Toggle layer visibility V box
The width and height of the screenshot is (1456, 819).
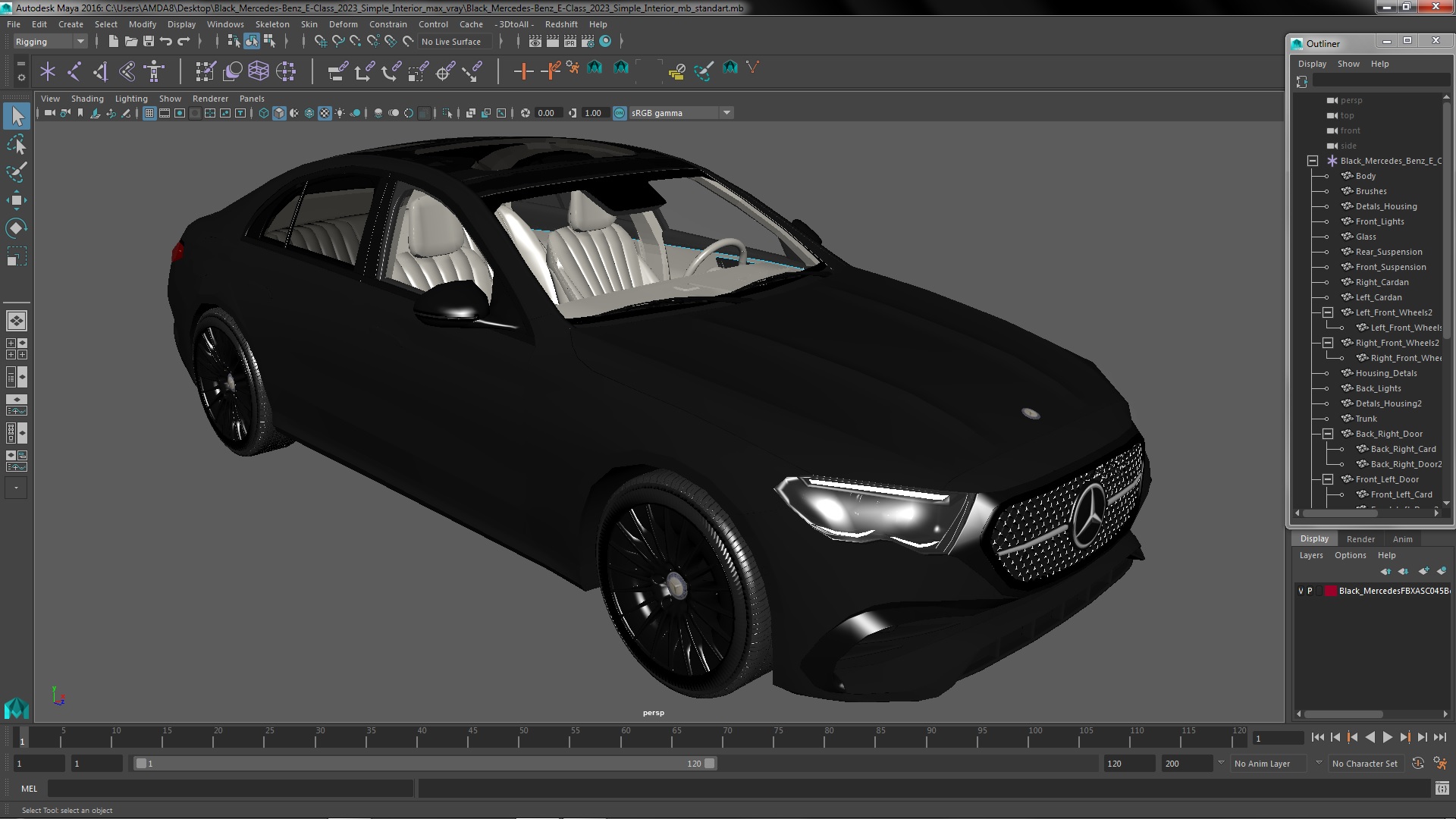tap(1301, 591)
